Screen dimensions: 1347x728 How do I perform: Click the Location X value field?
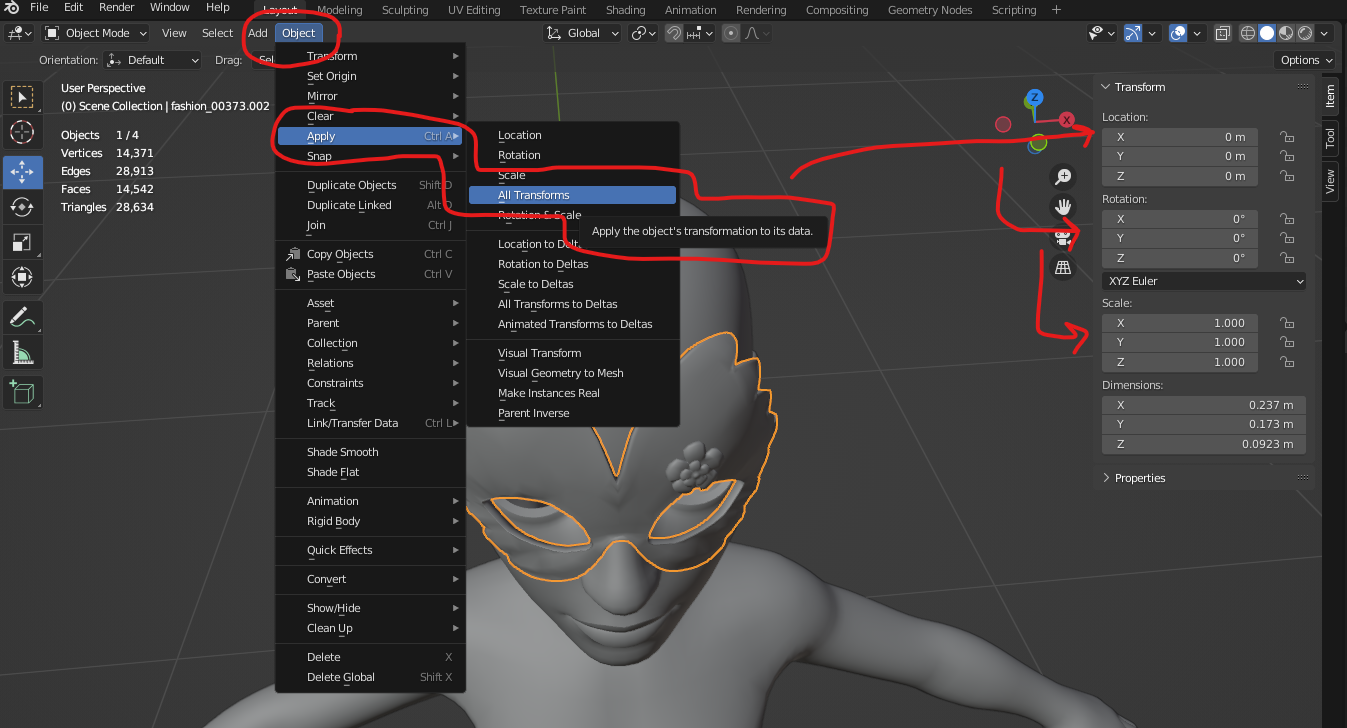click(x=1180, y=137)
